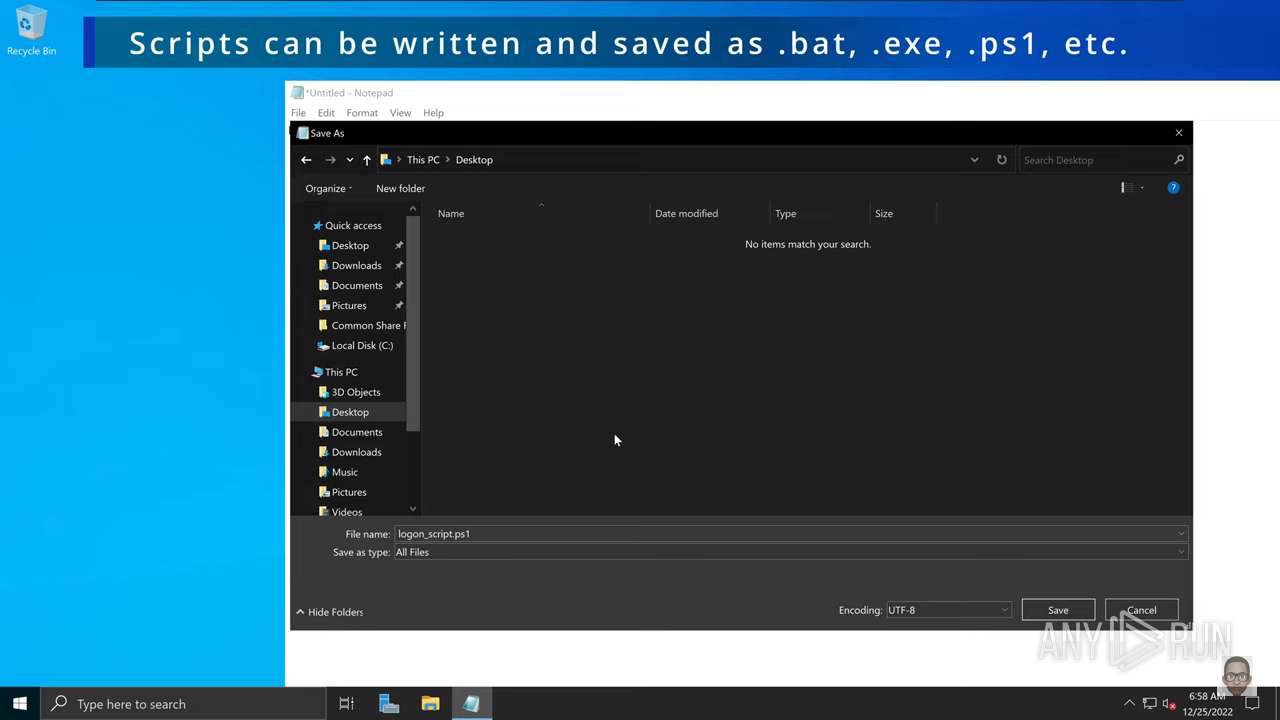This screenshot has height=720, width=1280.
Task: Open pinned Desktop under Quick access
Action: point(350,245)
